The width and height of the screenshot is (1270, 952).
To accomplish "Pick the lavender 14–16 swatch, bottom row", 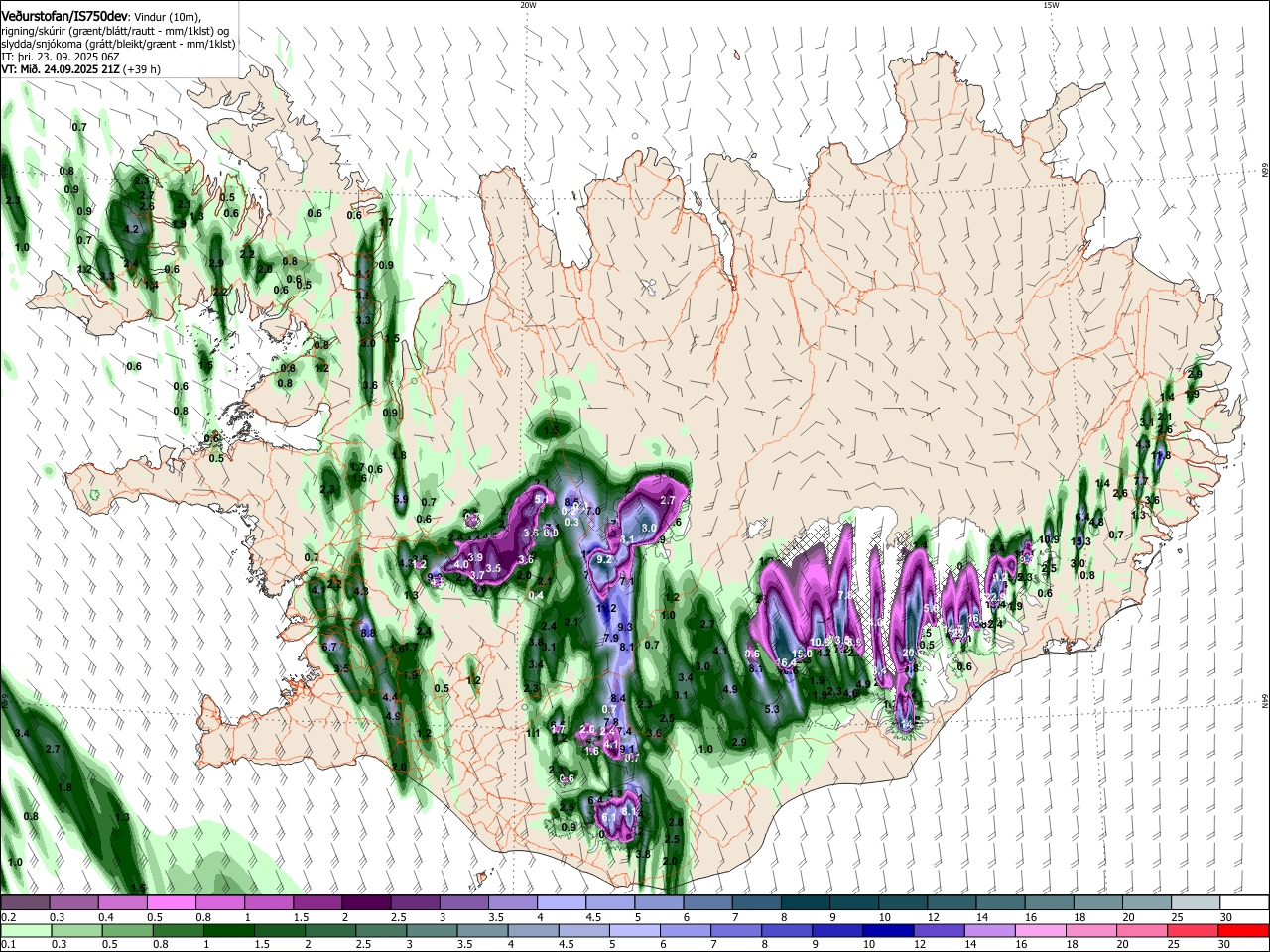I will point(992,931).
